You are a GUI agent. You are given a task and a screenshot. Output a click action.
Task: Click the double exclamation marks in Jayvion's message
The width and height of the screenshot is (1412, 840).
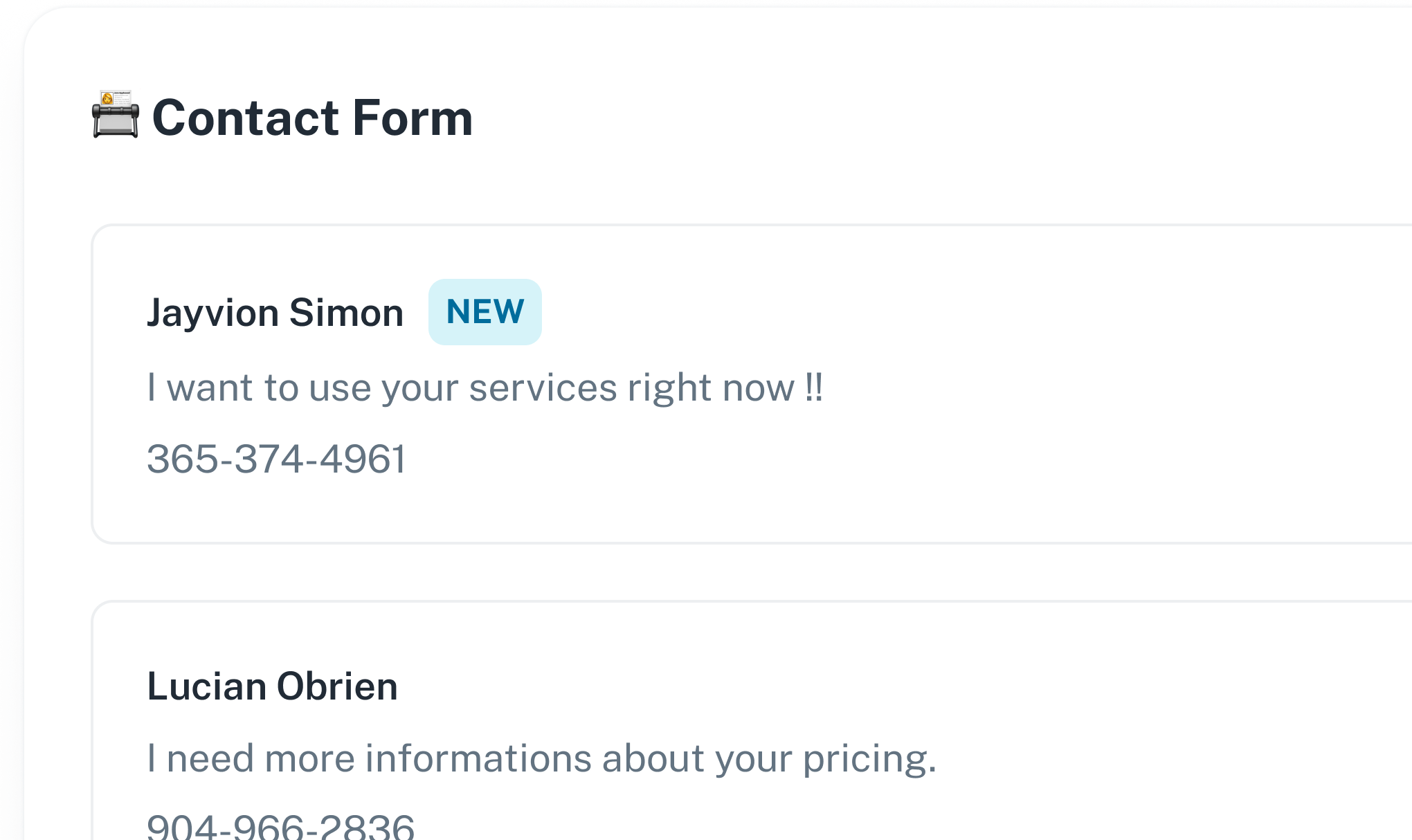(814, 386)
